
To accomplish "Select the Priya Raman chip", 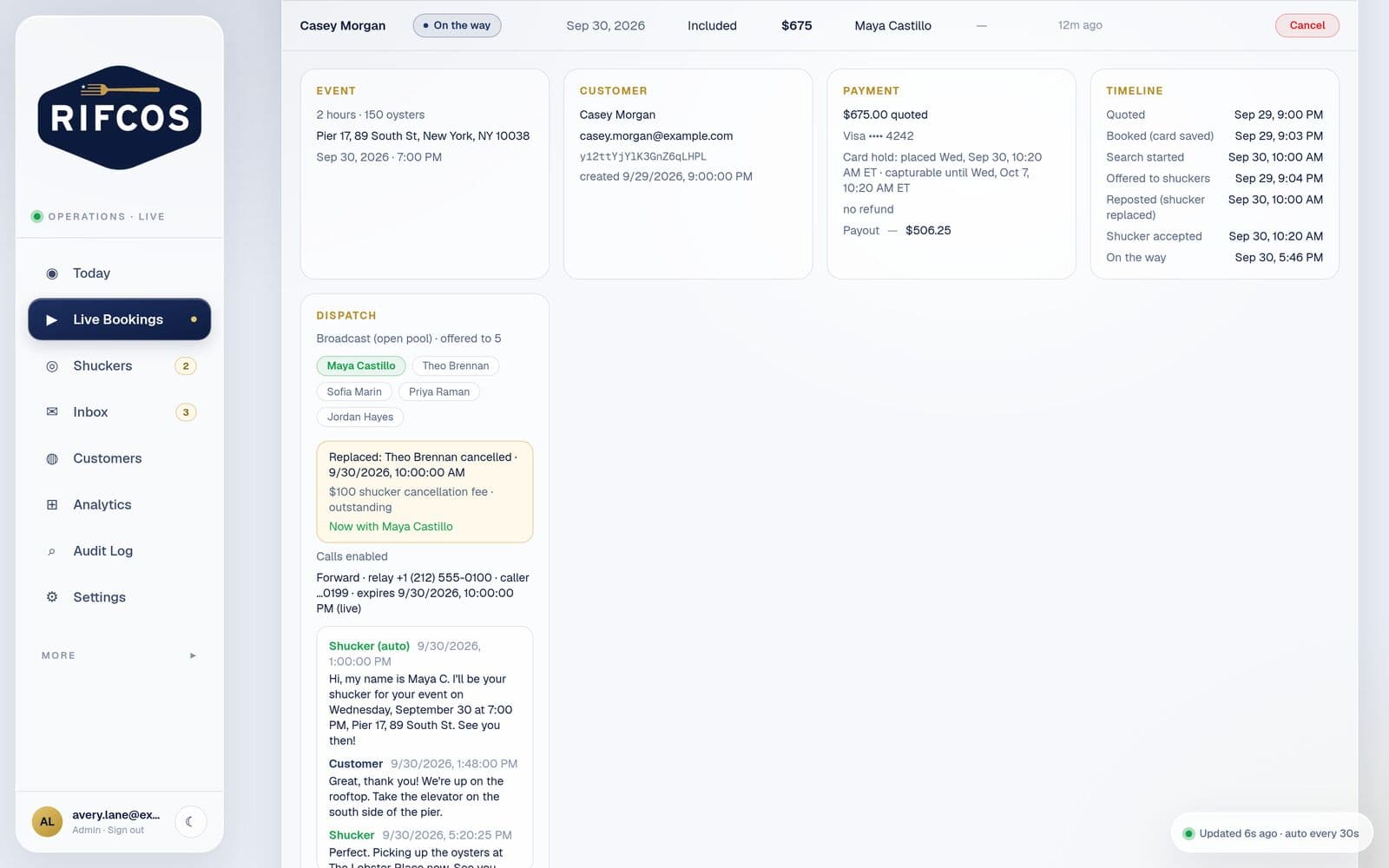I will pos(439,391).
